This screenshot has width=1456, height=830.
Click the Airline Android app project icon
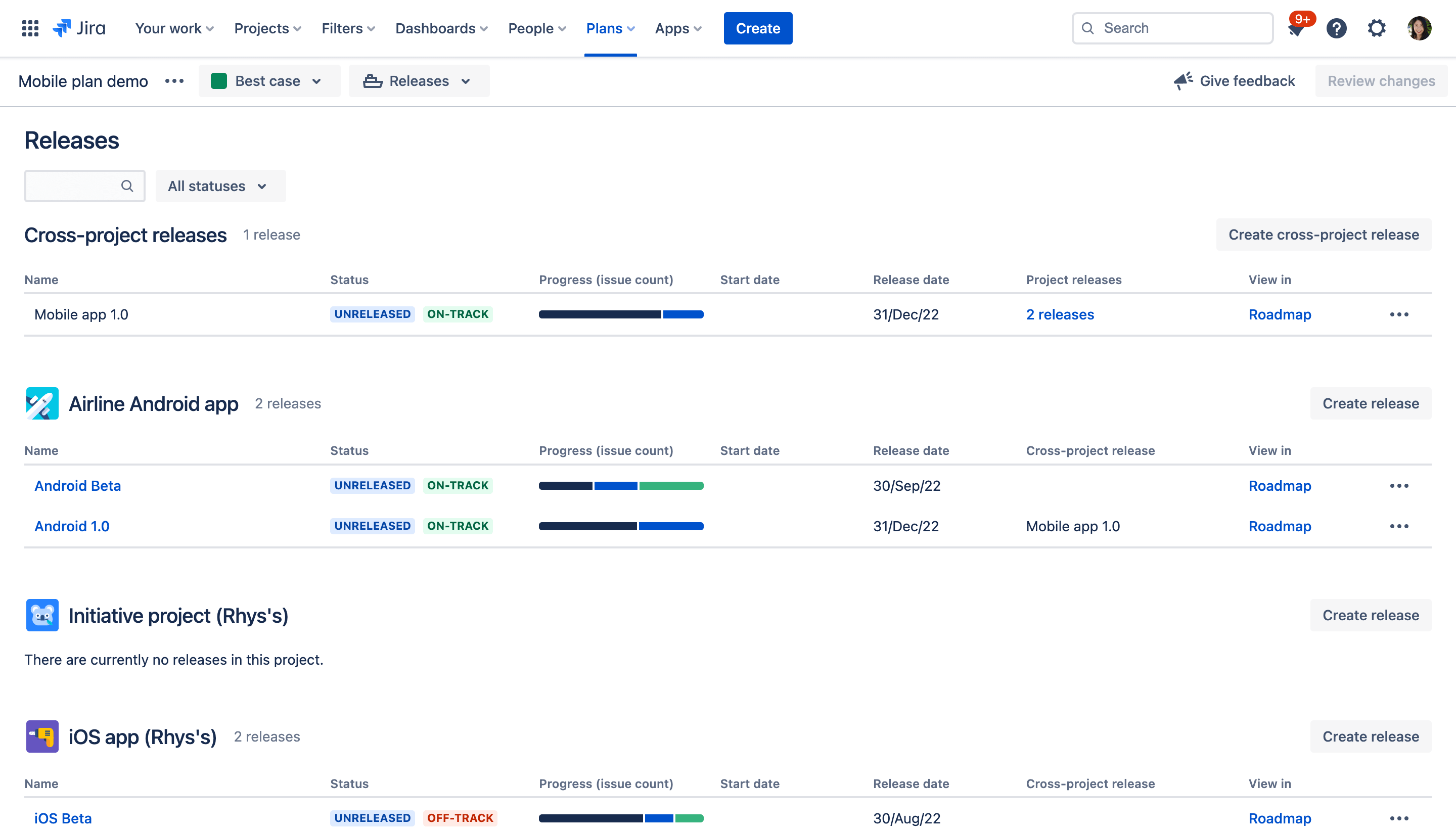42,403
